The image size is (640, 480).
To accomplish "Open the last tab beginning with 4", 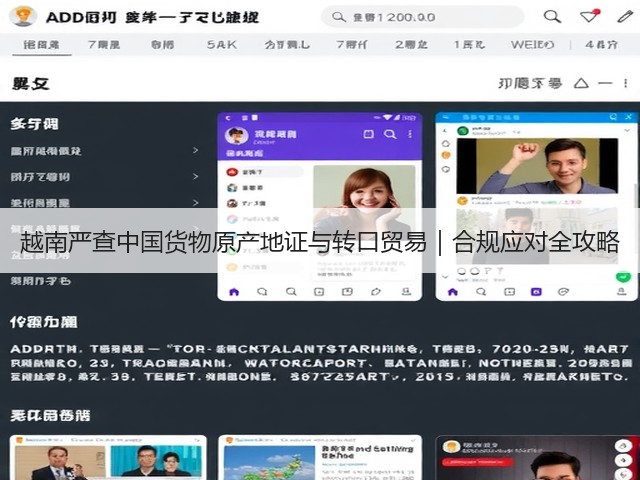I will pyautogui.click(x=601, y=44).
